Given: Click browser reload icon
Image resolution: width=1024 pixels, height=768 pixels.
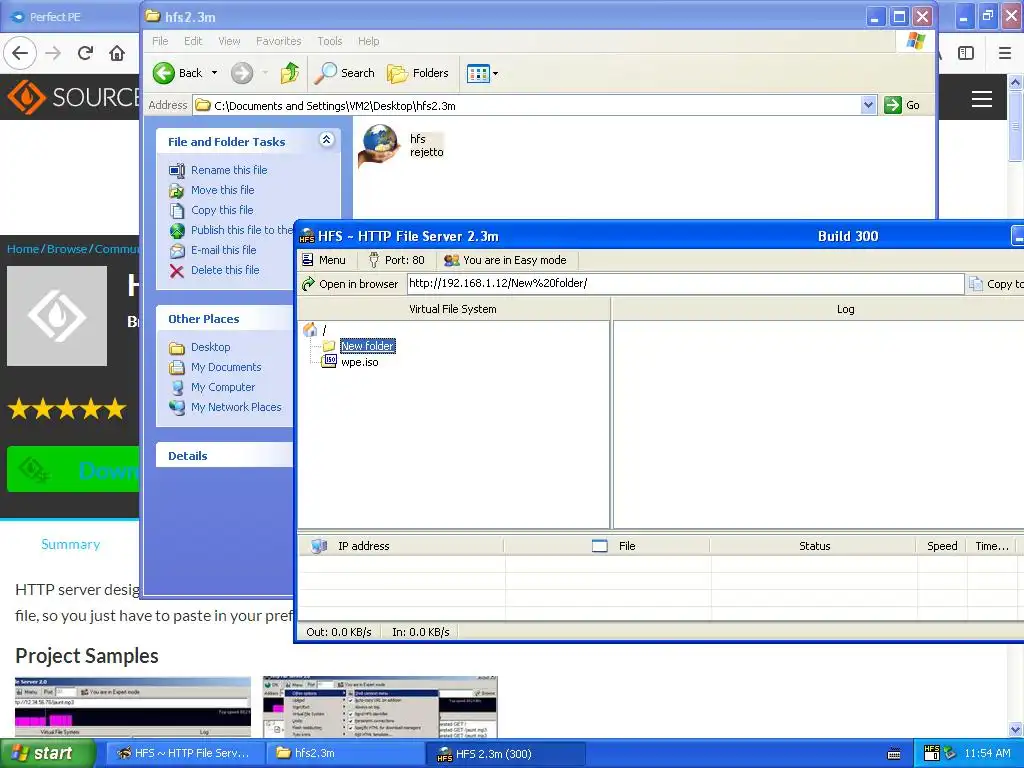Looking at the screenshot, I should [x=85, y=53].
